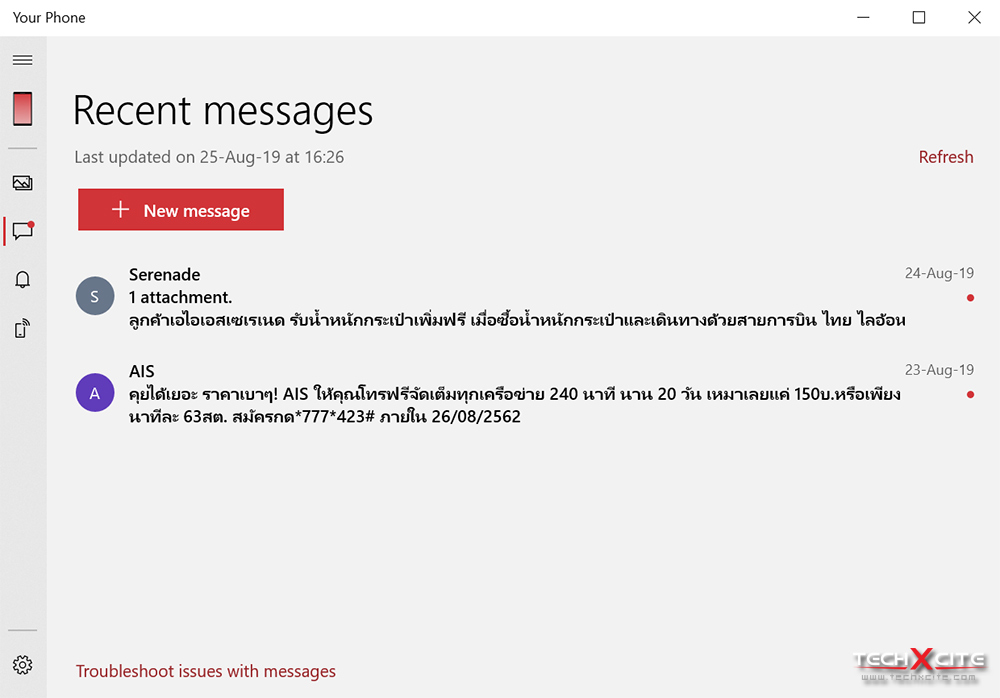Image resolution: width=1000 pixels, height=698 pixels.
Task: Open Troubleshoot issues with messages link
Action: (205, 671)
